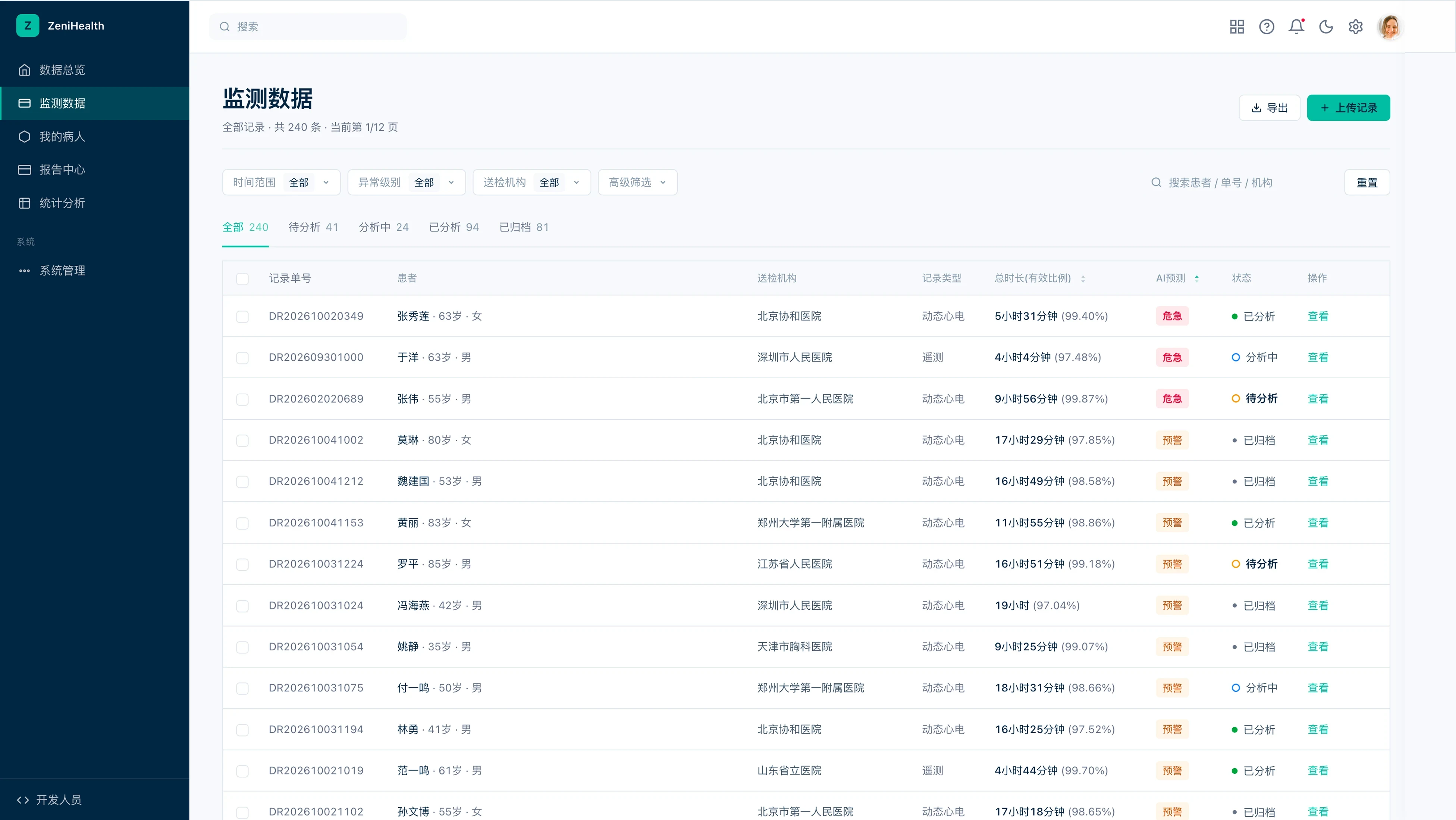Click the ZeniHealth logo icon

tap(28, 25)
